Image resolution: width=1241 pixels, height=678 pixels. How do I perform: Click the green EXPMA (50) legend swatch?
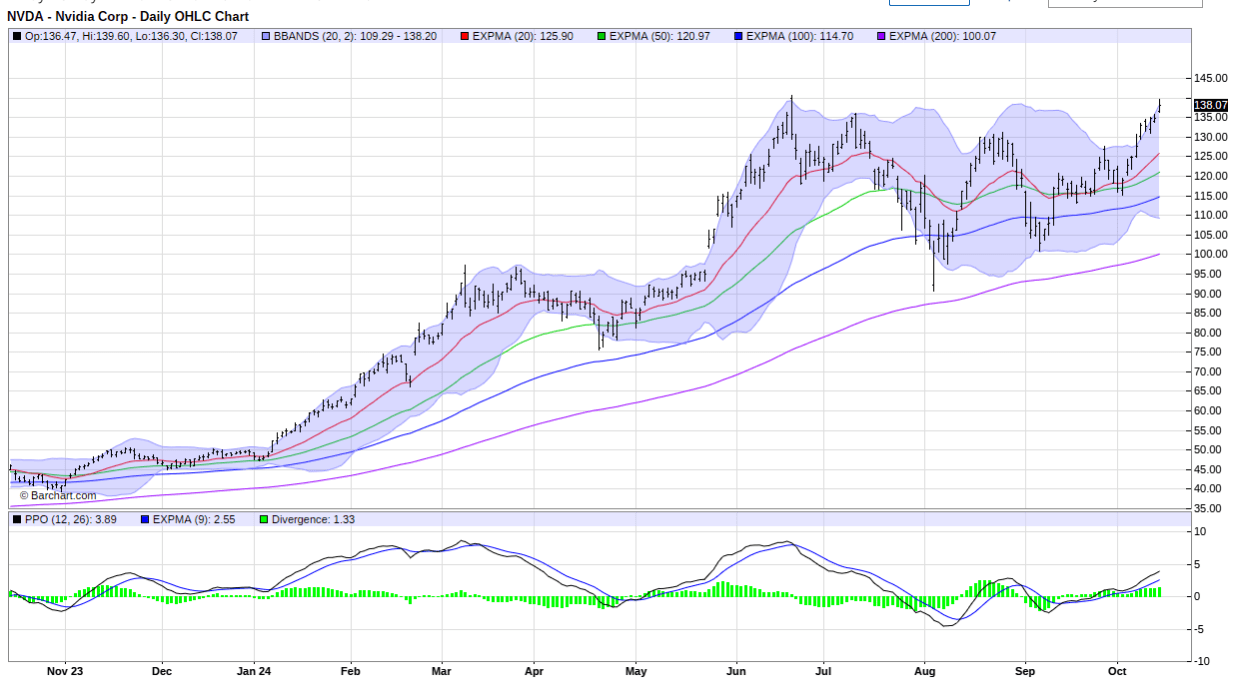click(x=601, y=36)
